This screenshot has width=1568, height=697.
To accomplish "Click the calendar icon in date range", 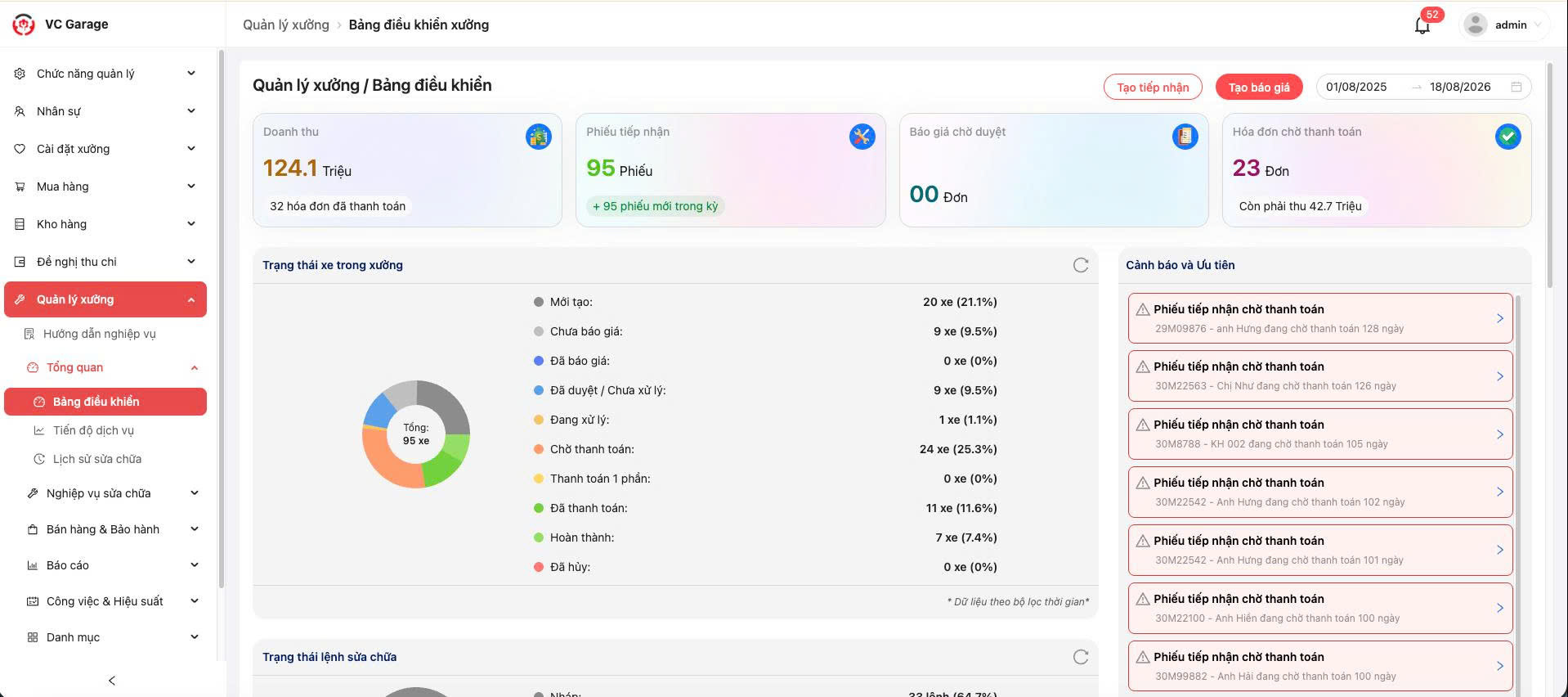I will [x=1516, y=87].
